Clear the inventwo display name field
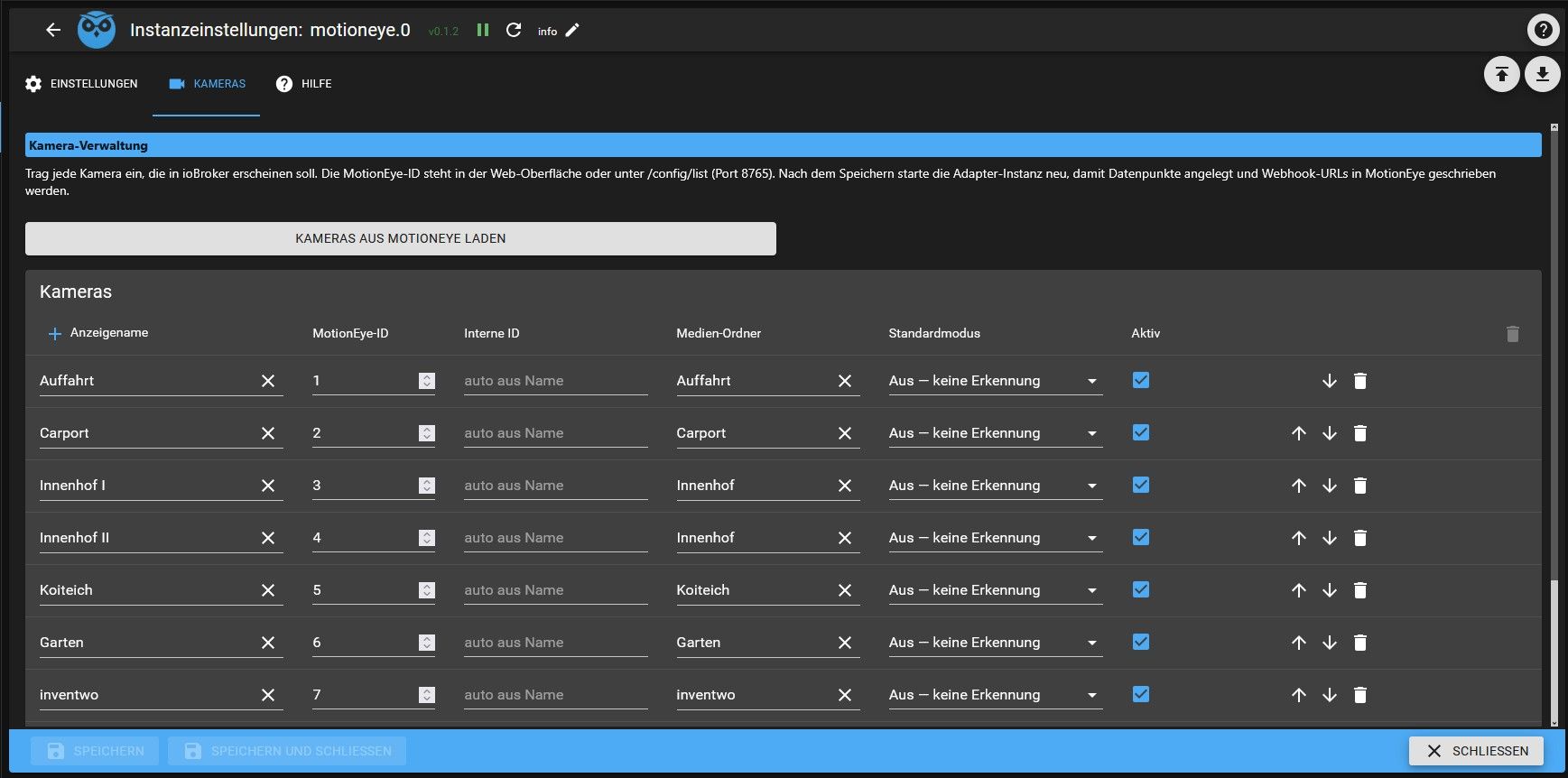 (x=268, y=695)
